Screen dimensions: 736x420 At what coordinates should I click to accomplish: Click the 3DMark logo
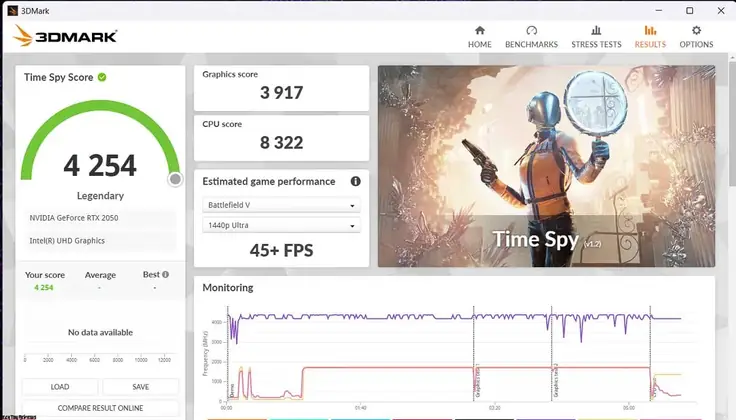click(x=65, y=36)
